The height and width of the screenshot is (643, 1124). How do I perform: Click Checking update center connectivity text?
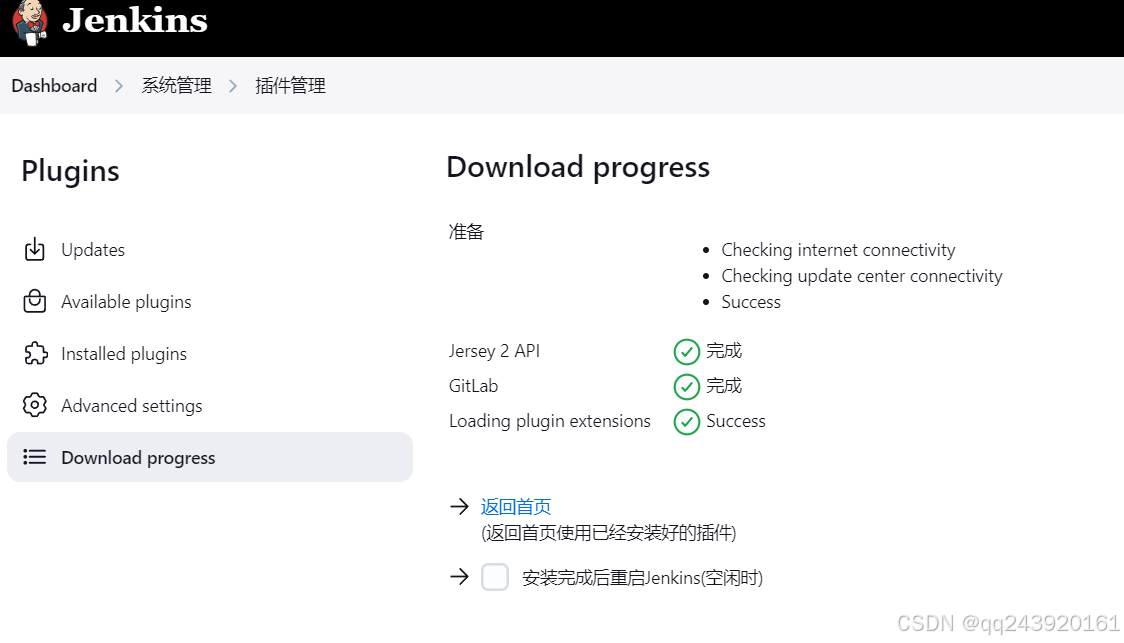click(x=862, y=276)
